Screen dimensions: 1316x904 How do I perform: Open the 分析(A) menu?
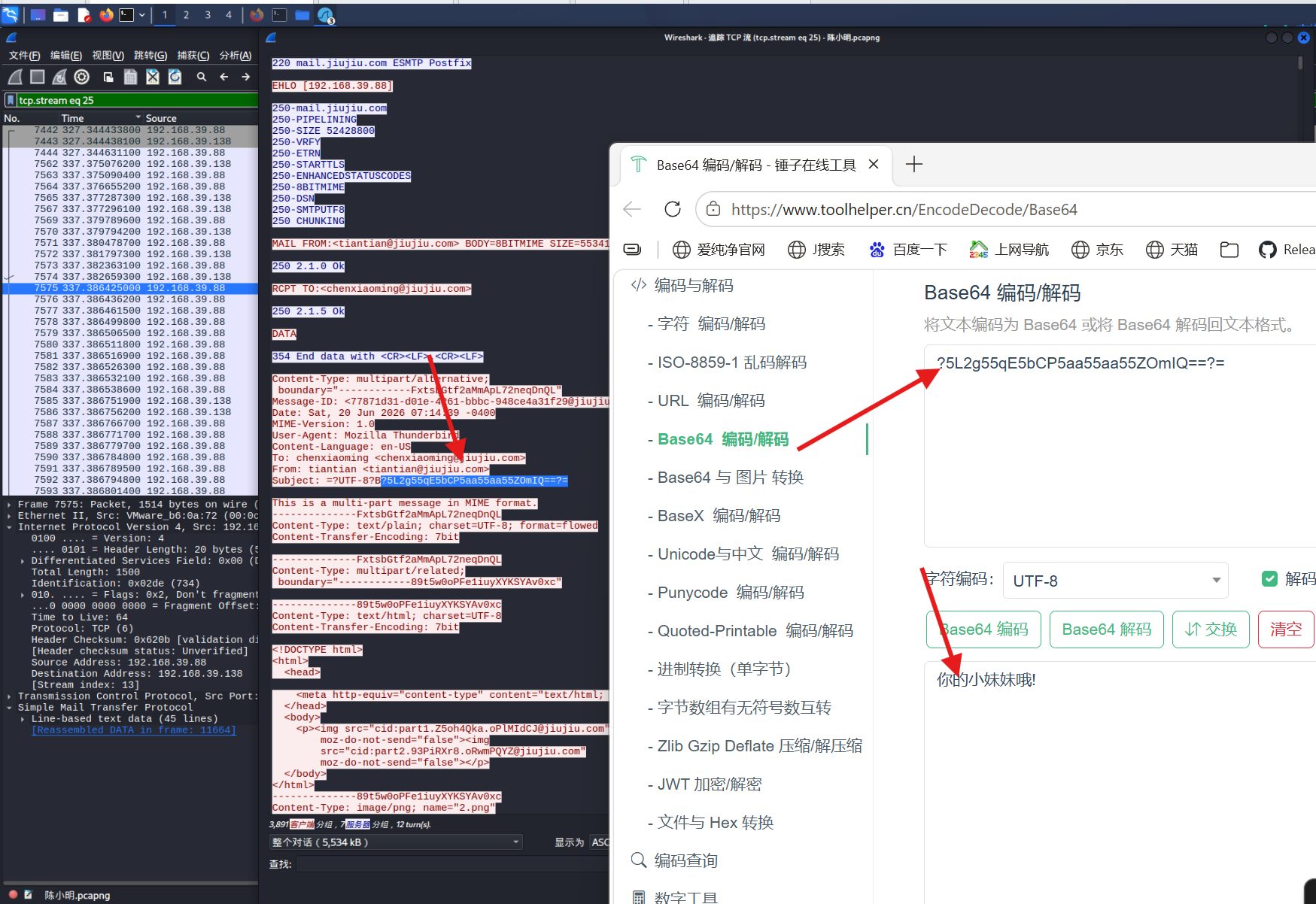click(x=236, y=56)
